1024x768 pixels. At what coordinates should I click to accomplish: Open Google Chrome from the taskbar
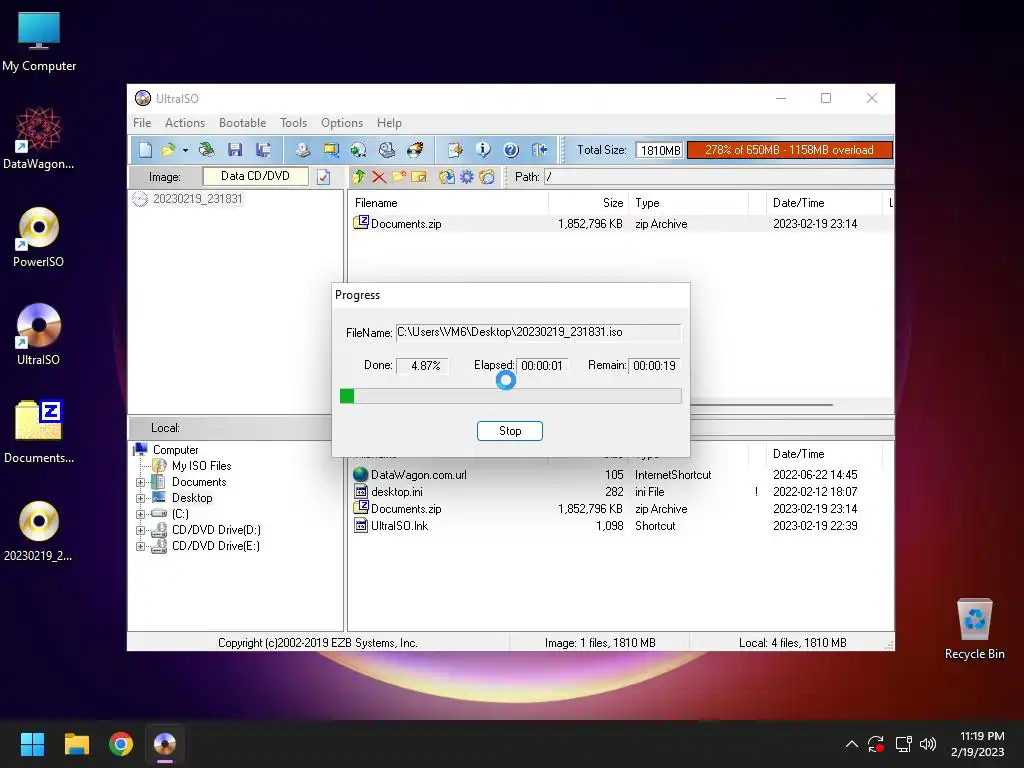coord(121,744)
